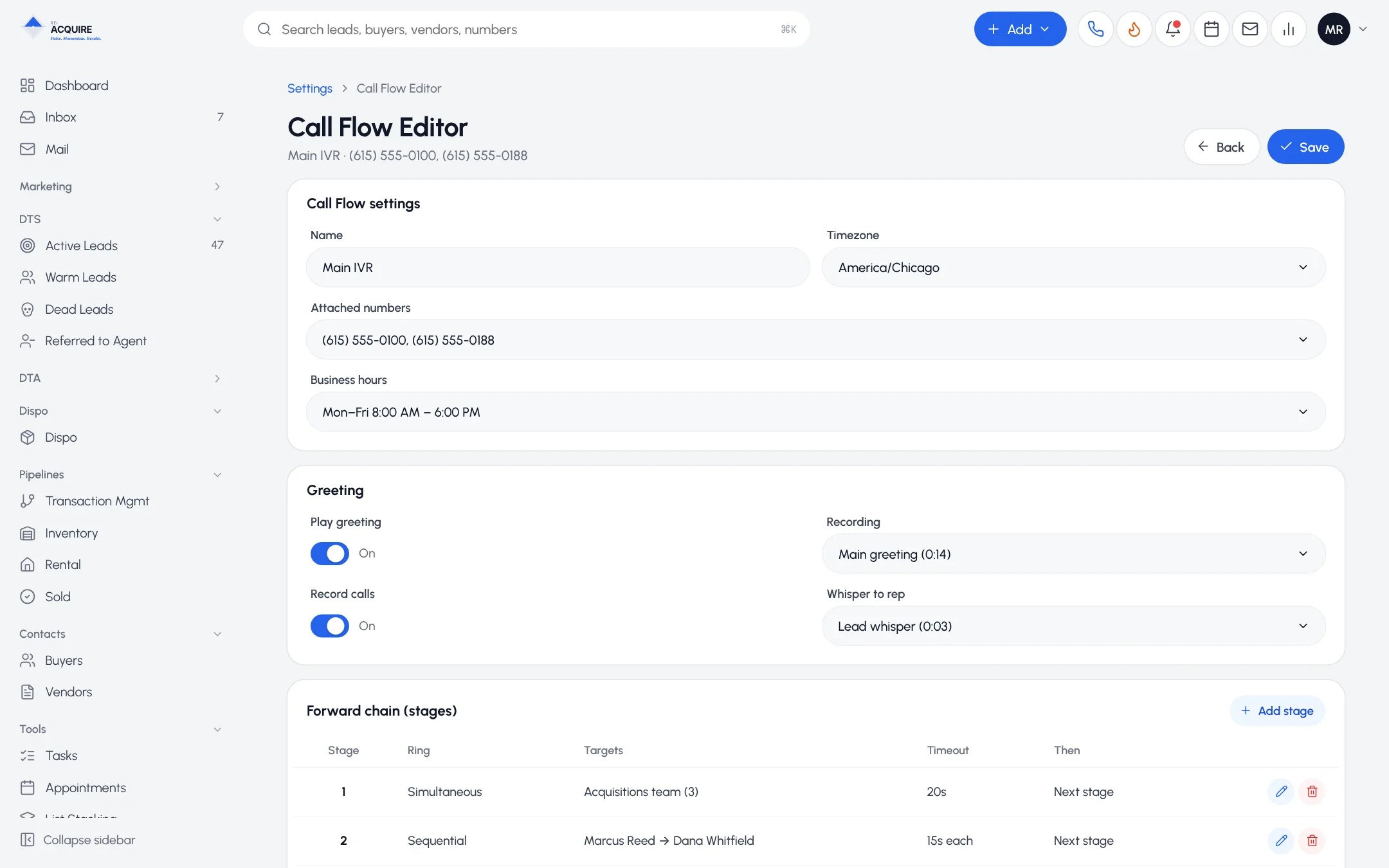
Task: Open notifications bell icon
Action: [x=1173, y=29]
